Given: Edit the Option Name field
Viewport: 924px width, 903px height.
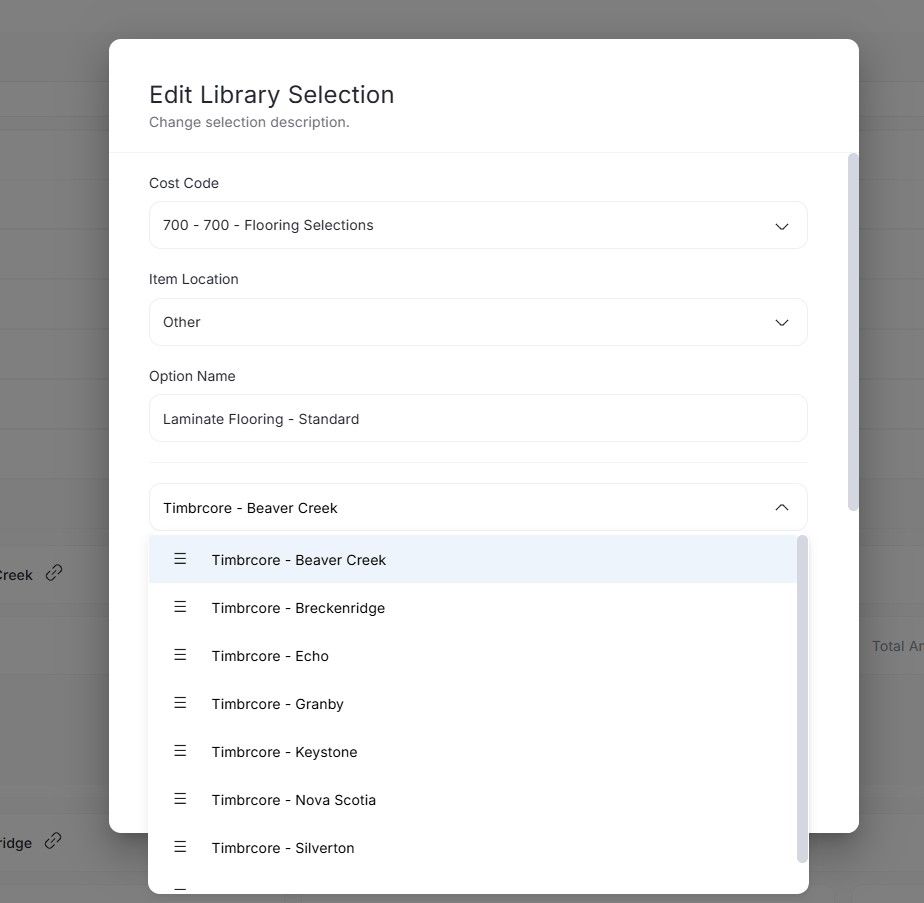Looking at the screenshot, I should pyautogui.click(x=478, y=418).
